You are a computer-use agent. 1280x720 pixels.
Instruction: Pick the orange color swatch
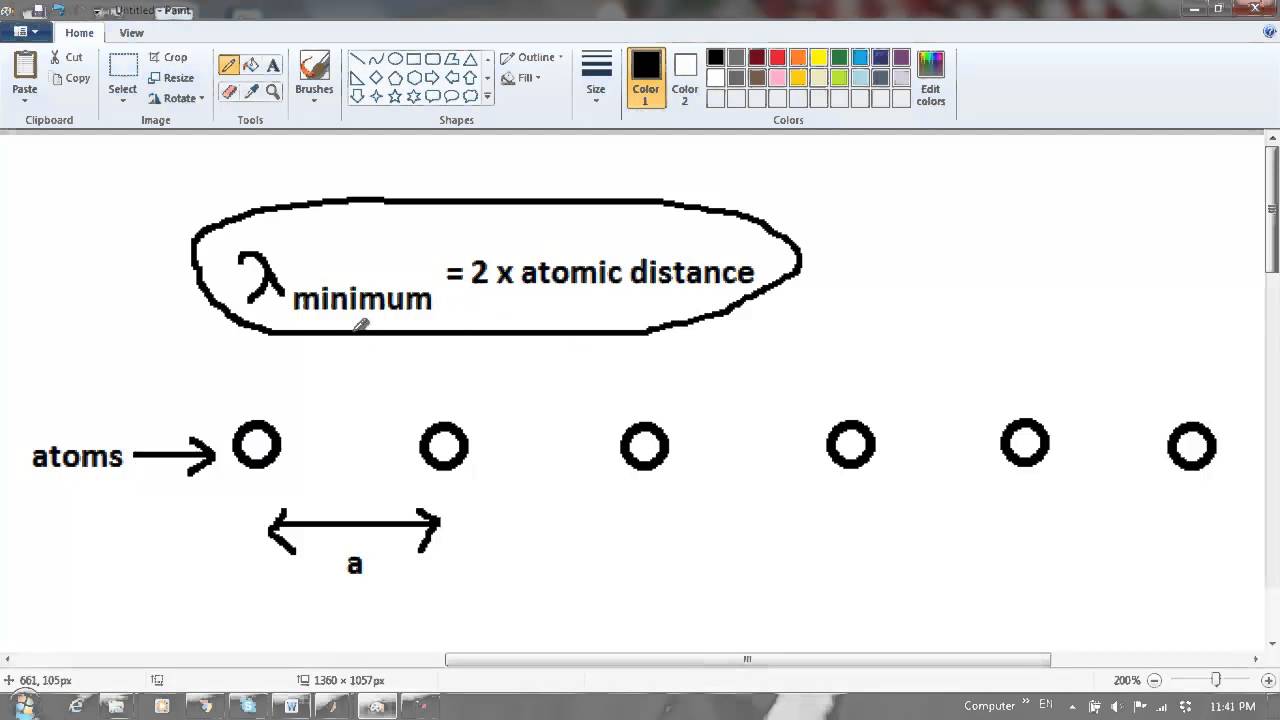[798, 58]
